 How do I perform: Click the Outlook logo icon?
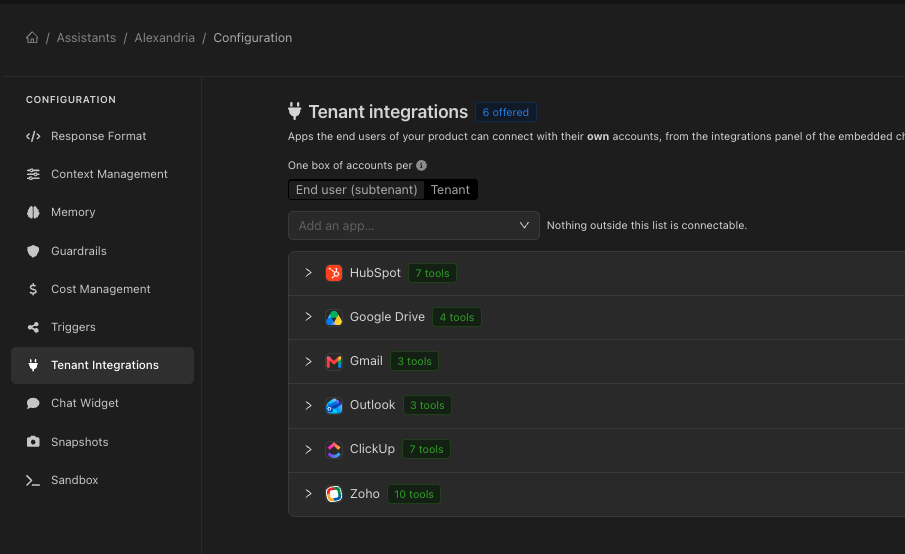[334, 406]
